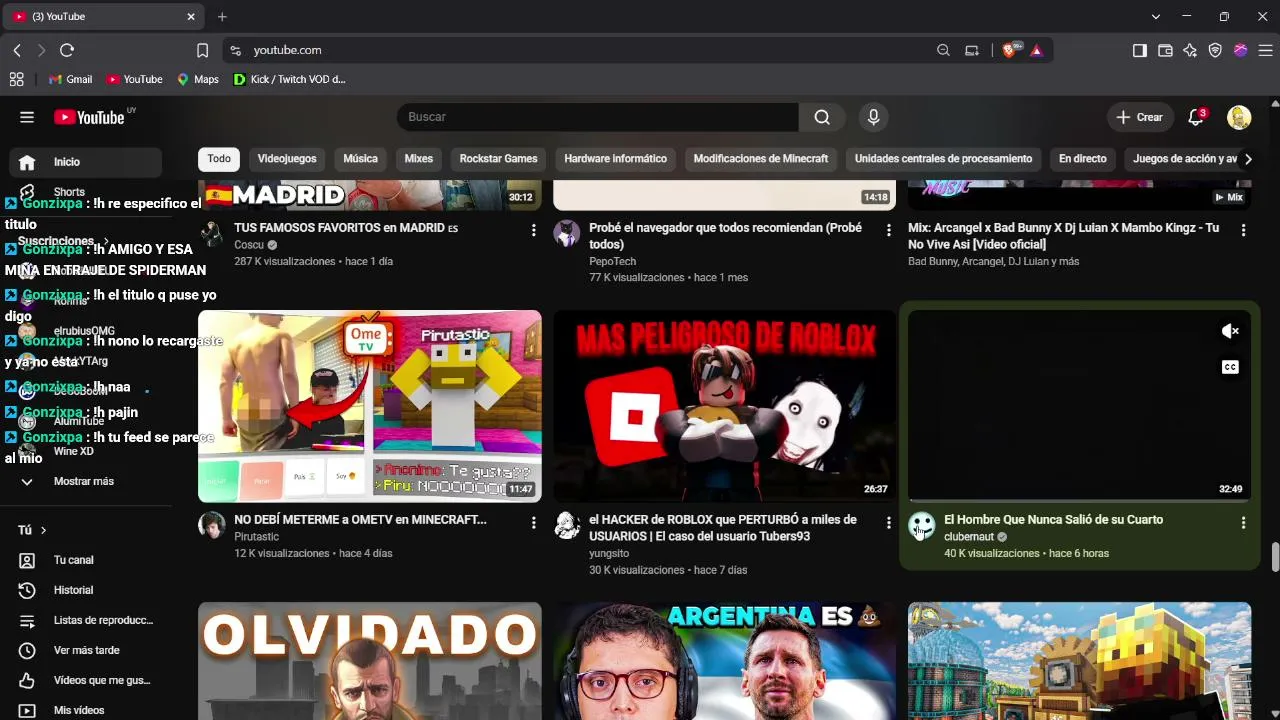Open the browser main menu
This screenshot has width=1280, height=720.
[1265, 50]
